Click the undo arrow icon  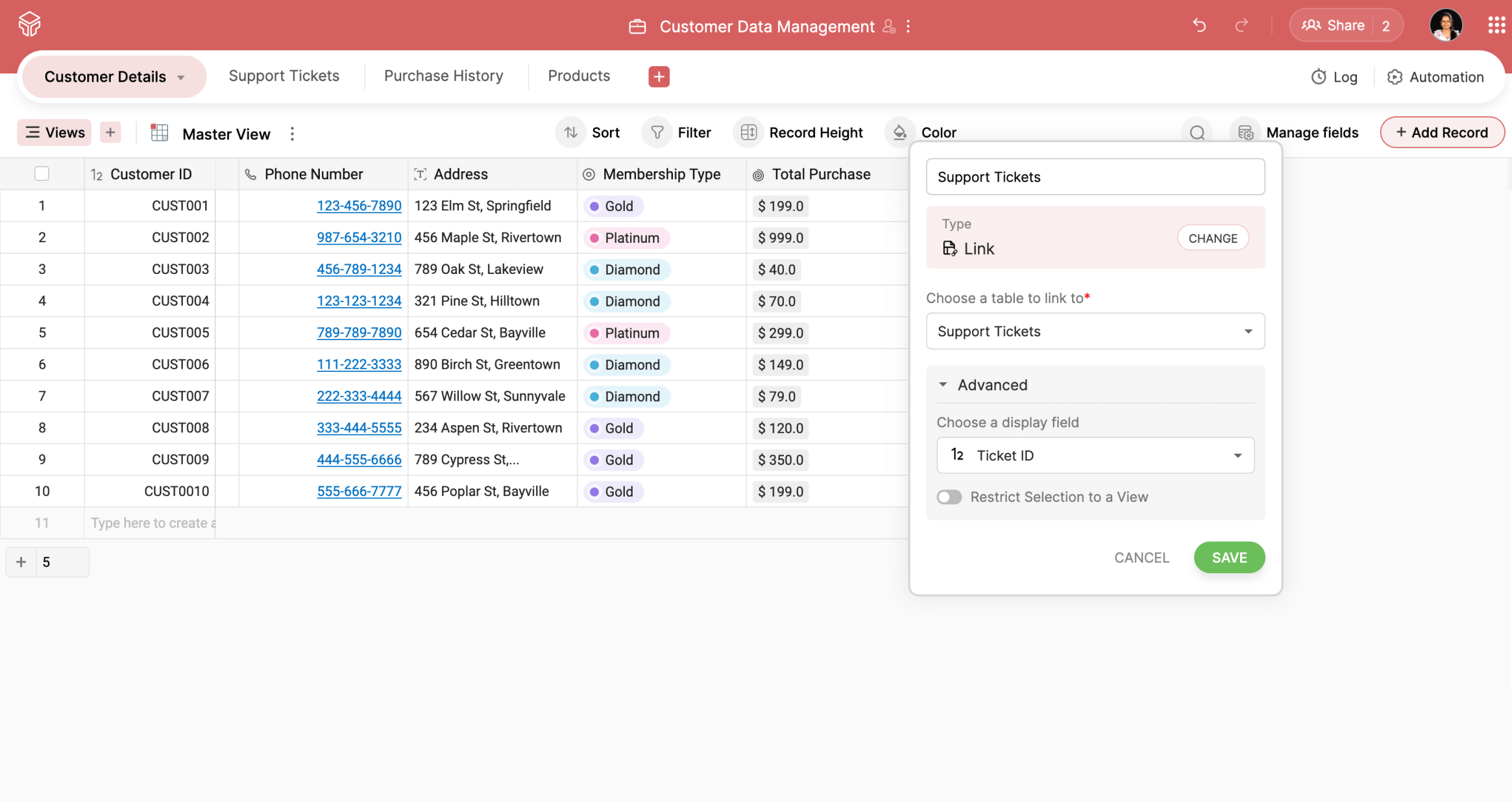[1199, 25]
